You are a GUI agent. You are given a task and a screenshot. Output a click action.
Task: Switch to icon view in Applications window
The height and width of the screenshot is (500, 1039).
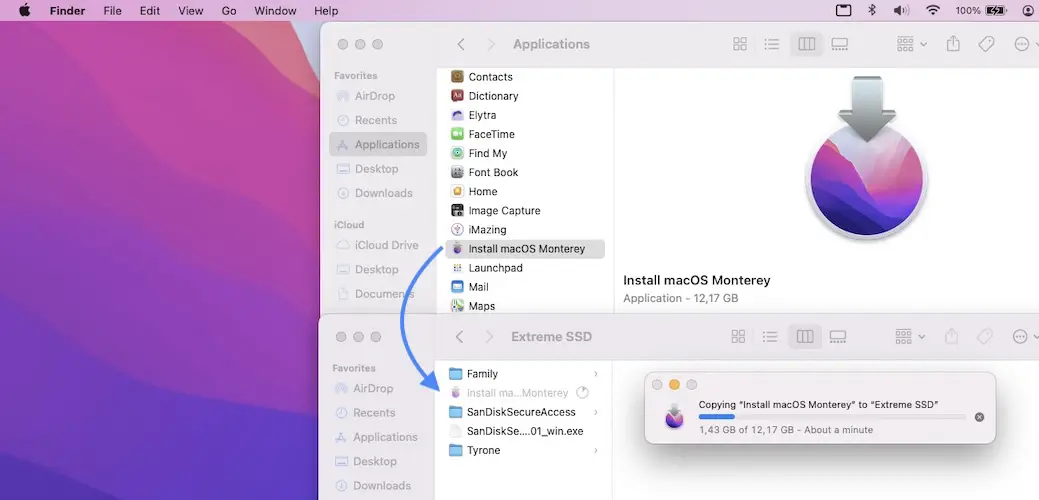[x=740, y=44]
